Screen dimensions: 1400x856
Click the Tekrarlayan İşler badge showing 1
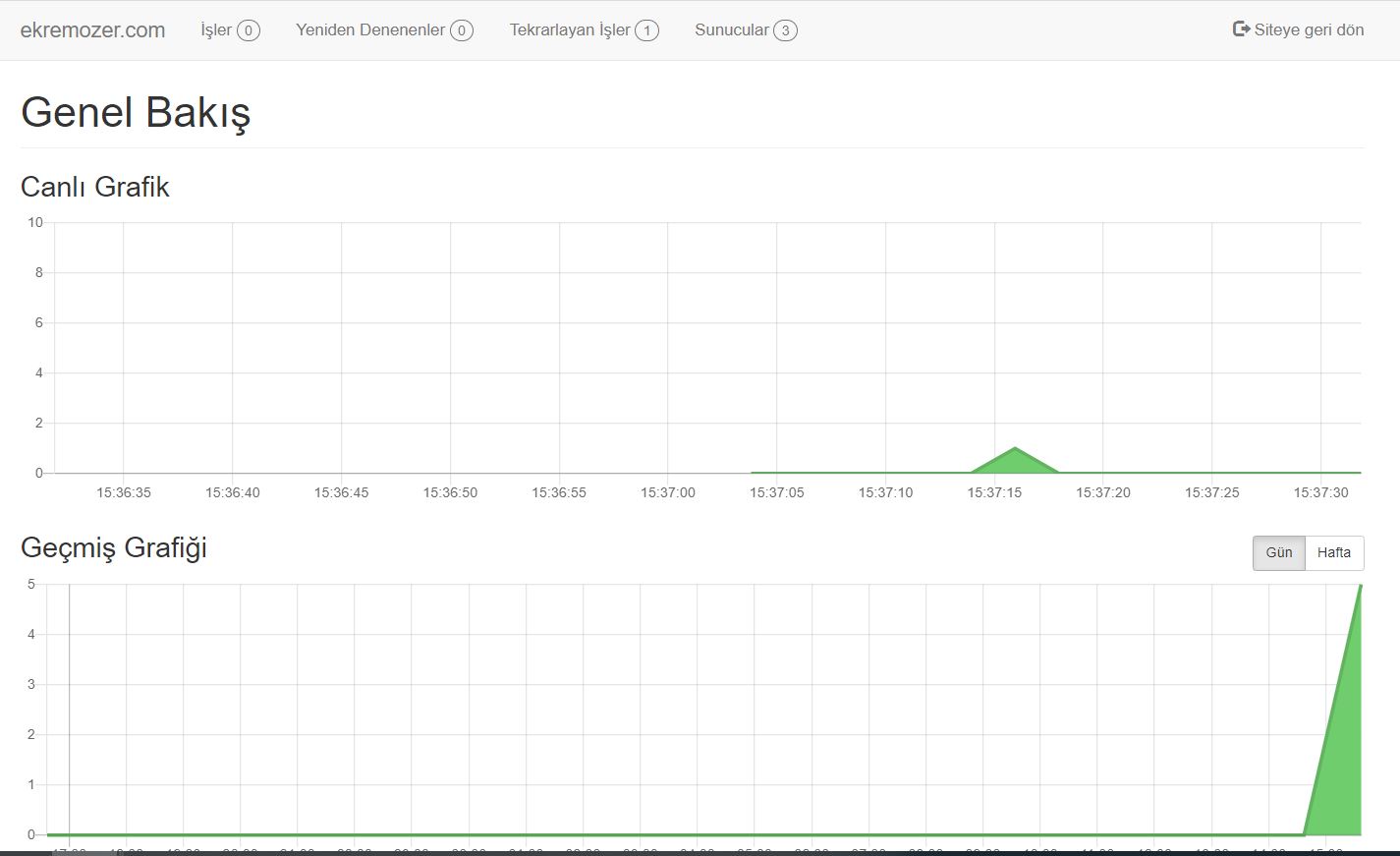[x=646, y=30]
